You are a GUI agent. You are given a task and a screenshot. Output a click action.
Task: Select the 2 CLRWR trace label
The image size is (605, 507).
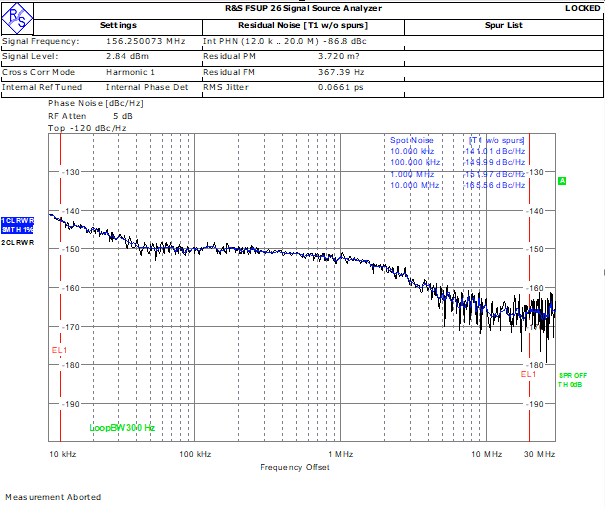tap(17, 243)
